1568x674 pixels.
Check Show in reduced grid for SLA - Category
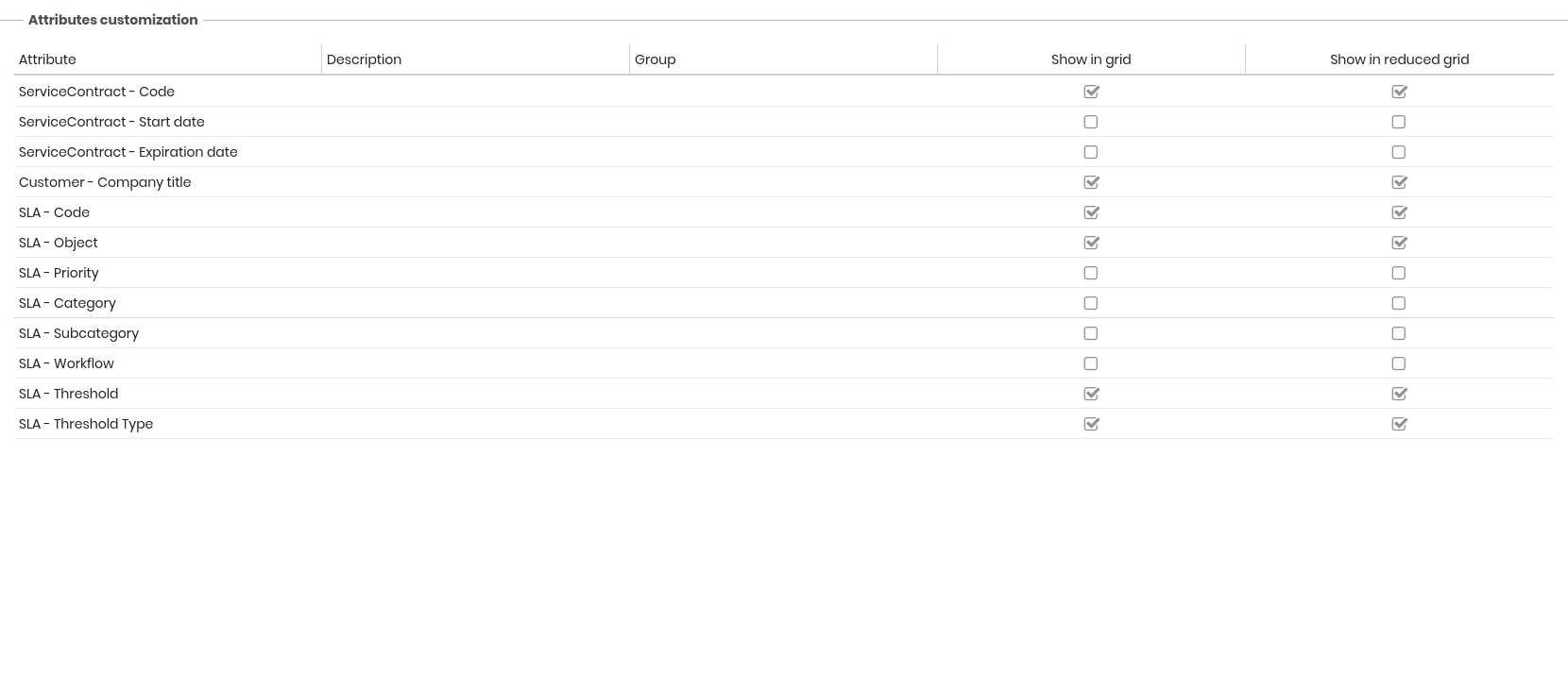pyautogui.click(x=1399, y=303)
